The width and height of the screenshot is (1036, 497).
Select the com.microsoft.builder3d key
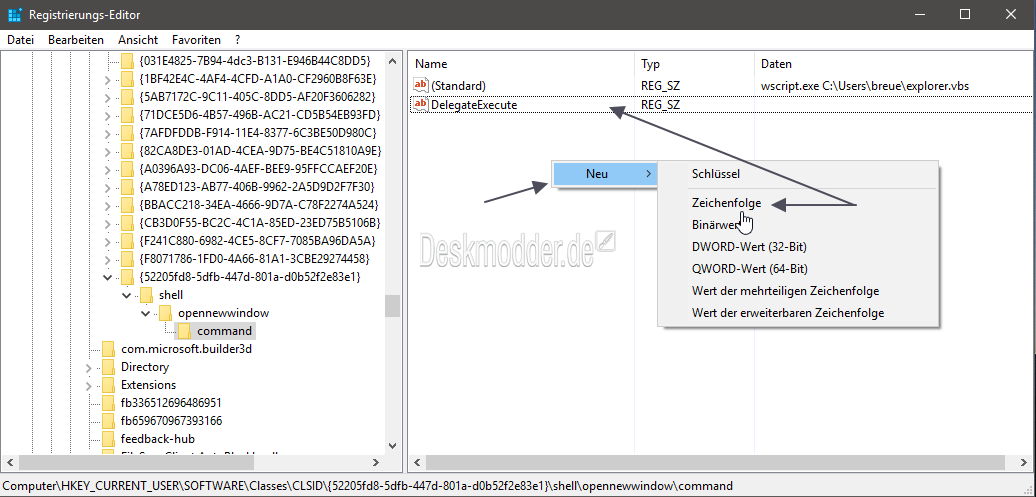(186, 348)
